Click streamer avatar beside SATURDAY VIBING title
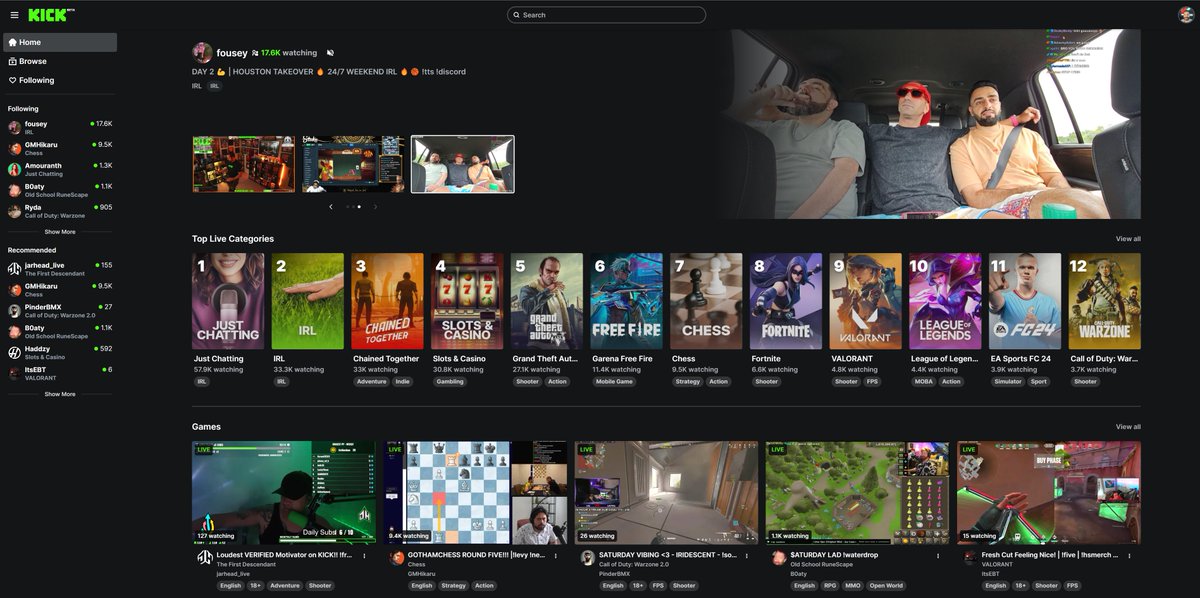The width and height of the screenshot is (1200, 598). pos(587,558)
